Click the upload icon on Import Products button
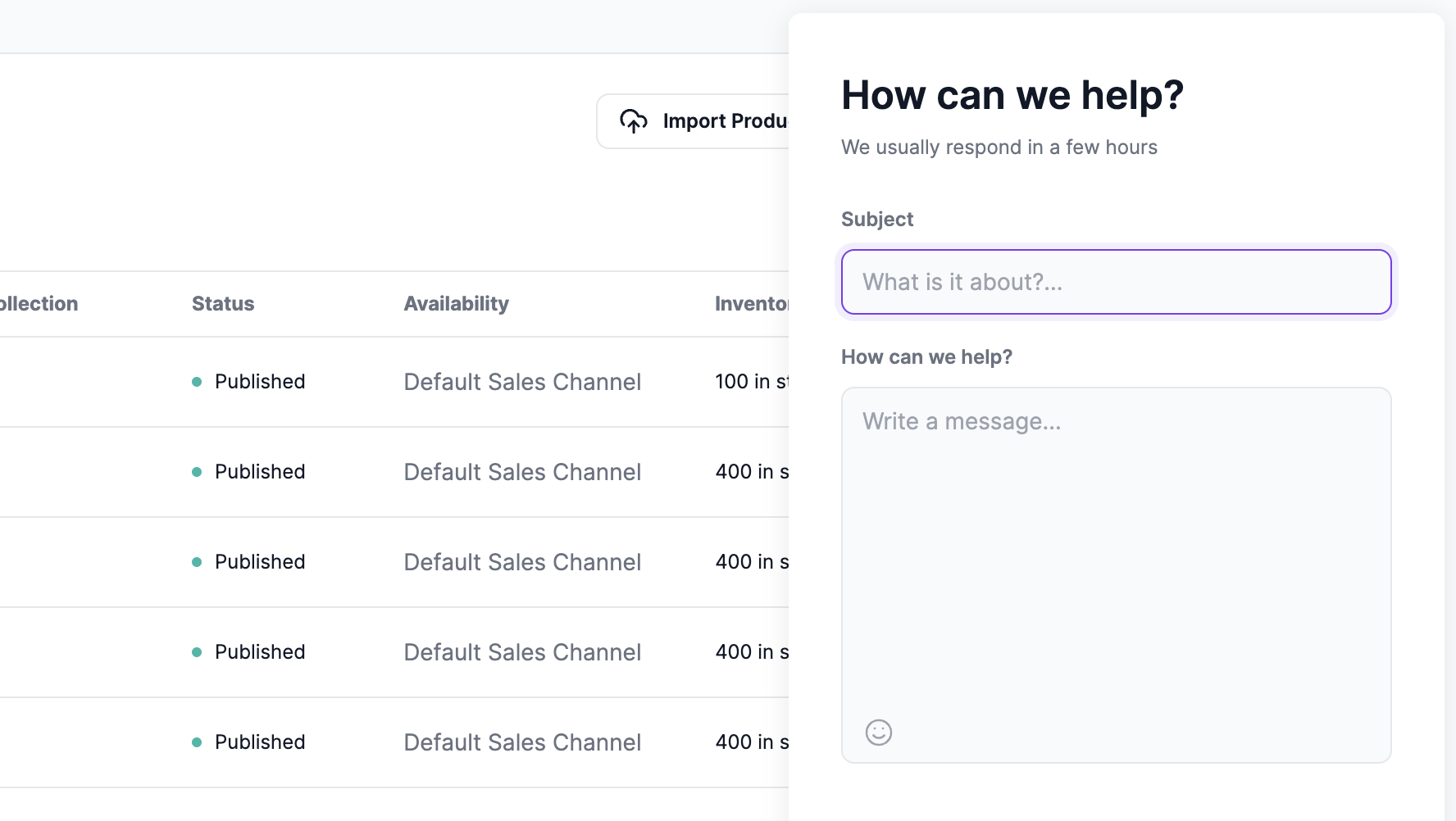This screenshot has width=1456, height=821. (x=634, y=120)
